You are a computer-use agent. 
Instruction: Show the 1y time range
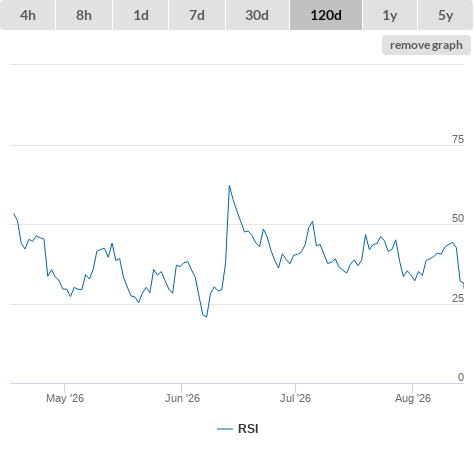[390, 15]
